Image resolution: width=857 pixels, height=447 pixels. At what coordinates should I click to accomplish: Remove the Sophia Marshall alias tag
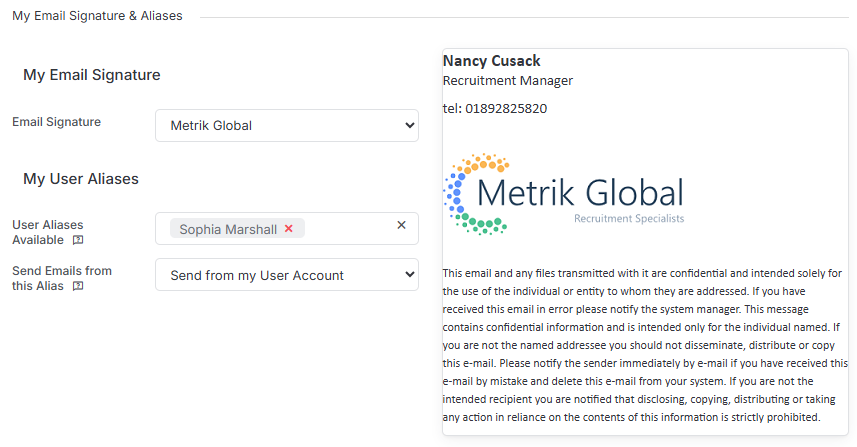point(289,229)
